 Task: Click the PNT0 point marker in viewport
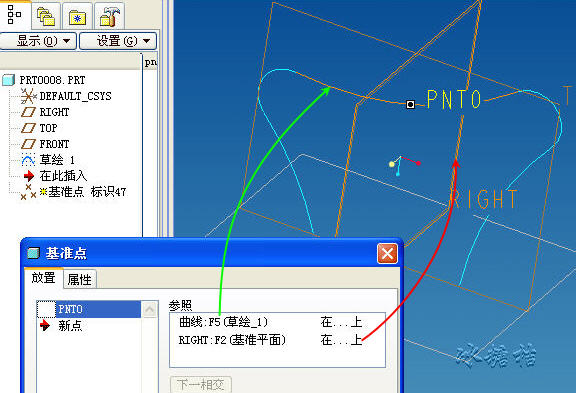(x=410, y=104)
